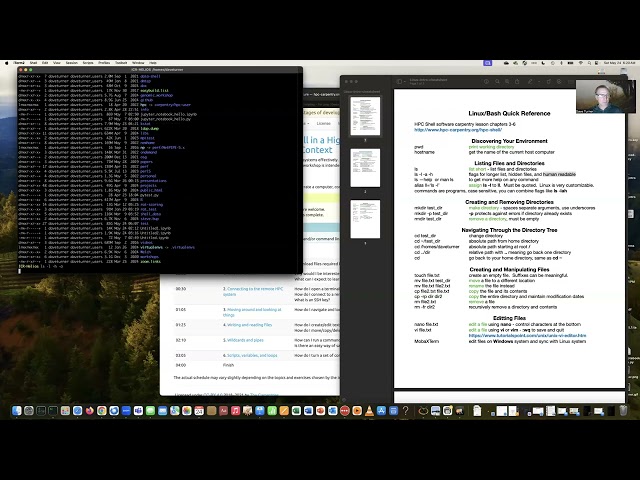This screenshot has width=640, height=480.
Task: Open the Session menu in menu bar
Action: (x=71, y=63)
